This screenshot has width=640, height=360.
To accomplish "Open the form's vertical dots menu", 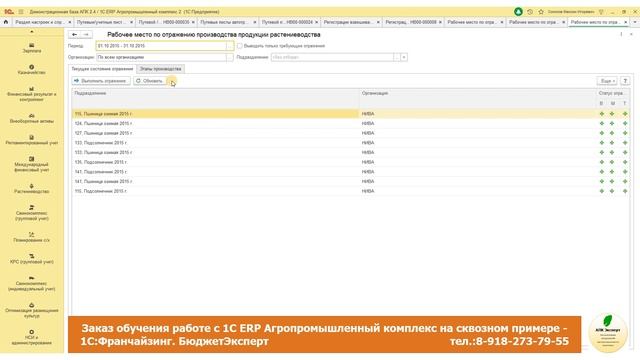I will coord(621,35).
